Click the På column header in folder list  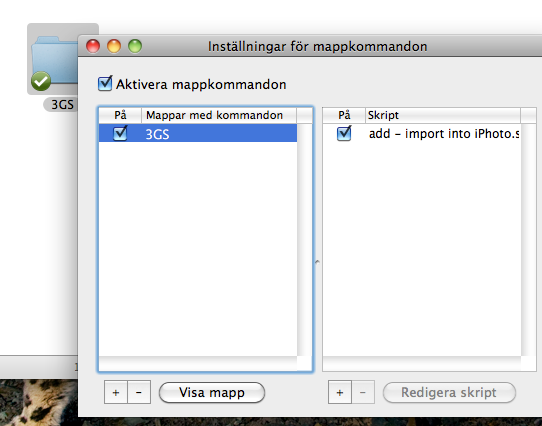120,115
